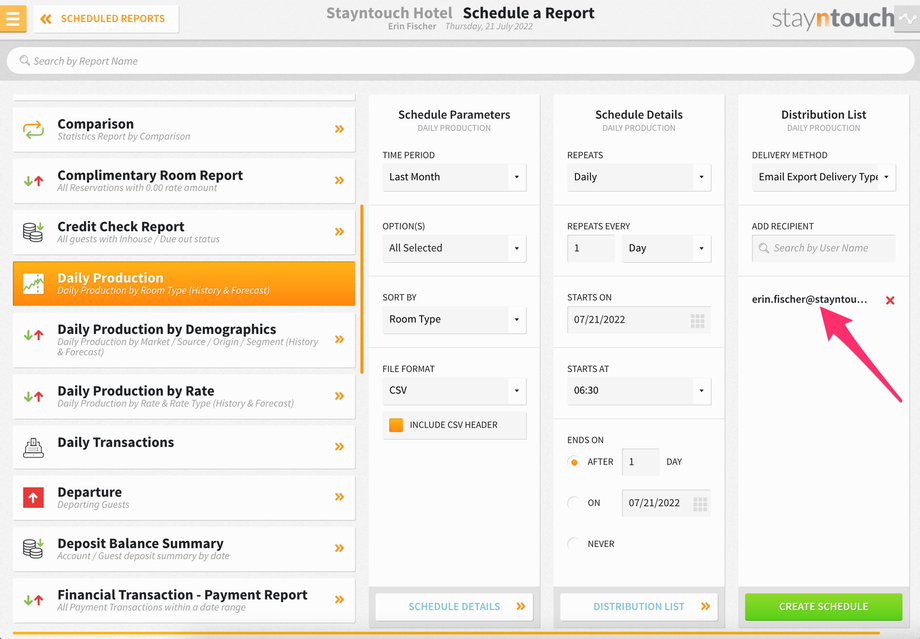Click the Starts On date field
920x639 pixels.
pos(639,320)
